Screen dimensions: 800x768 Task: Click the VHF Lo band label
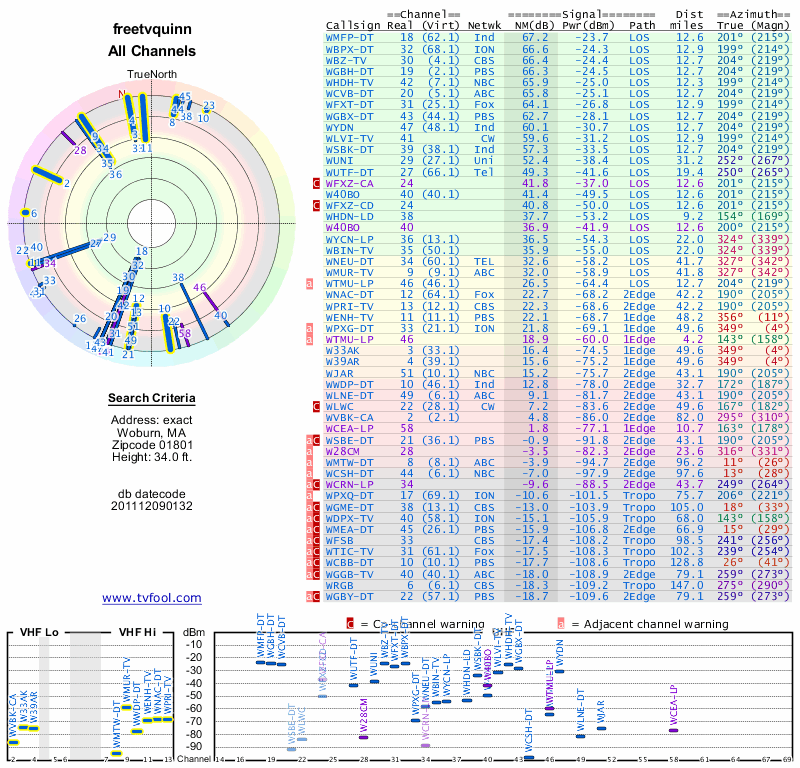click(x=39, y=632)
